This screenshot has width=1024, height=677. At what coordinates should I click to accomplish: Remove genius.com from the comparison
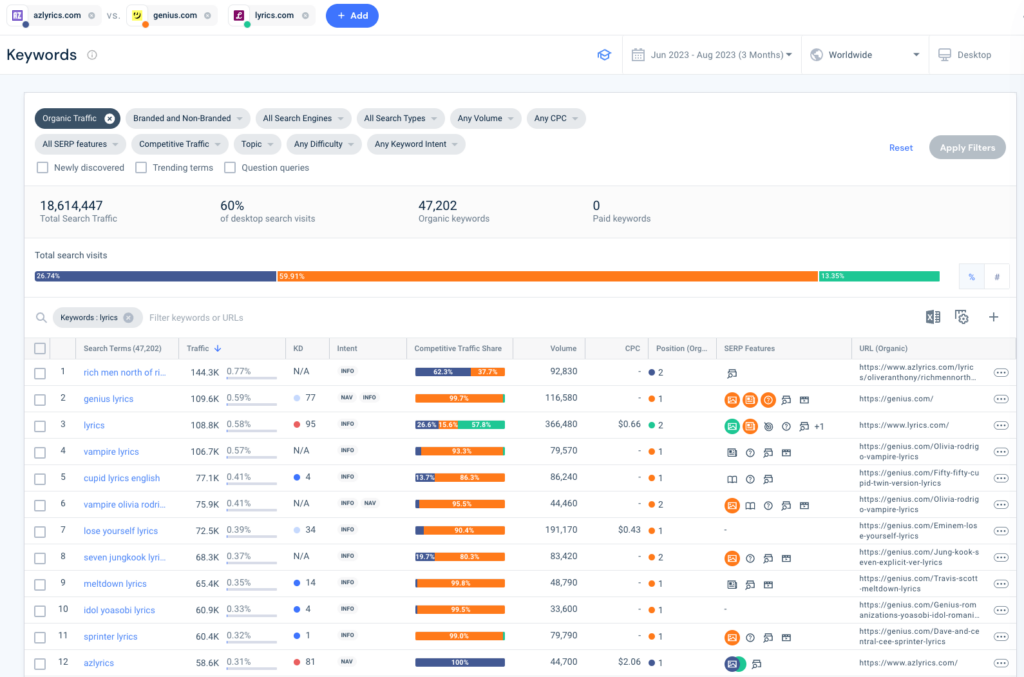point(207,16)
